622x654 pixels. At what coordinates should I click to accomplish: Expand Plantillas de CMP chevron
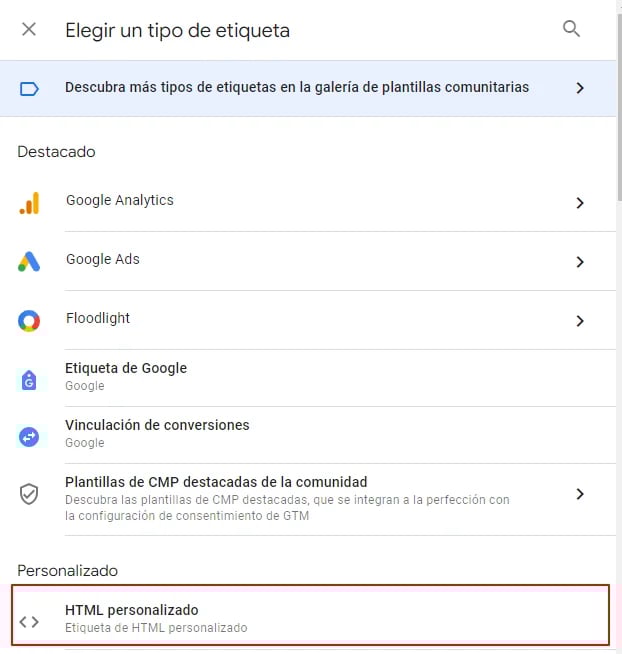coord(580,494)
